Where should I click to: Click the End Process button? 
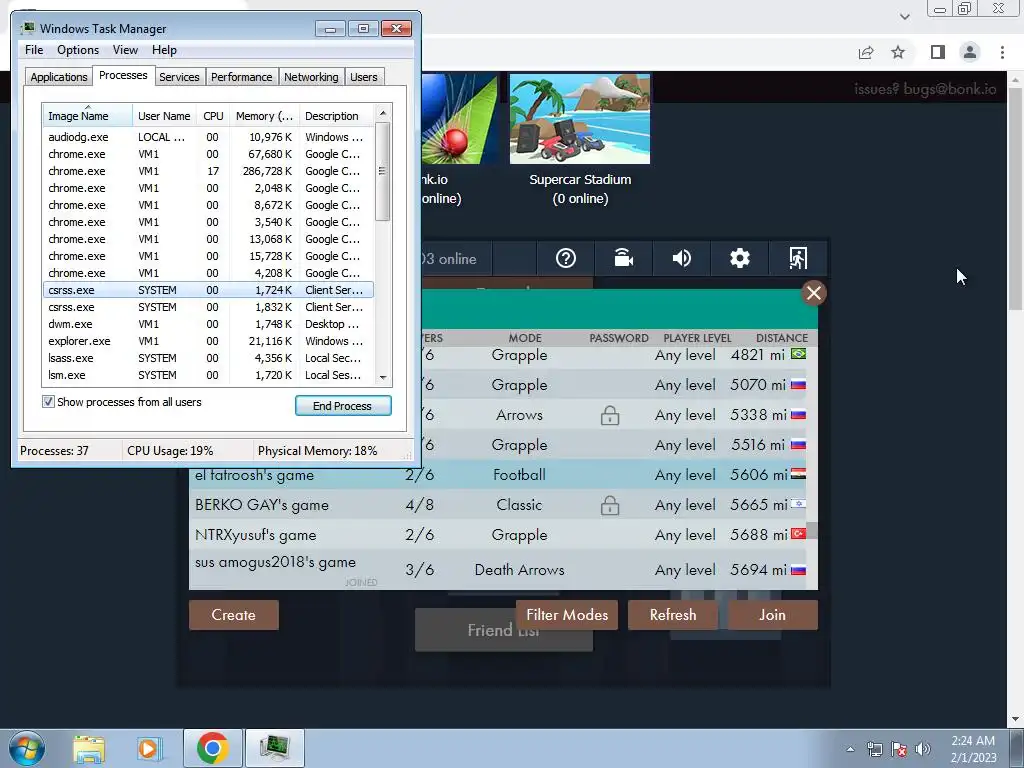coord(343,406)
